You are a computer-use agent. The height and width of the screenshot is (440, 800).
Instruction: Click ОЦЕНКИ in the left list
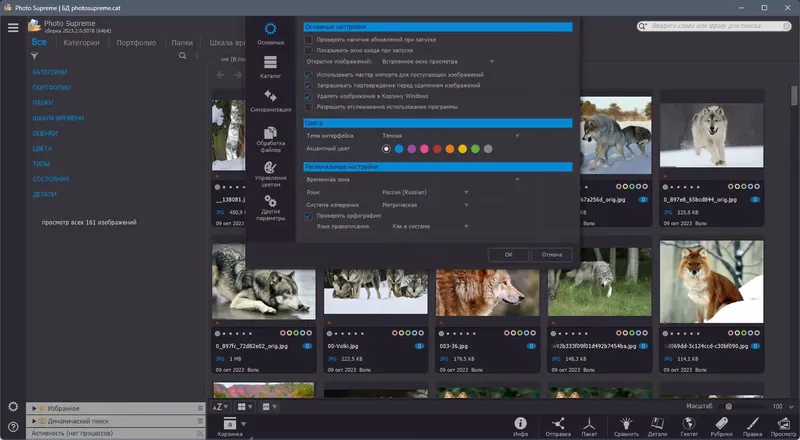point(45,134)
